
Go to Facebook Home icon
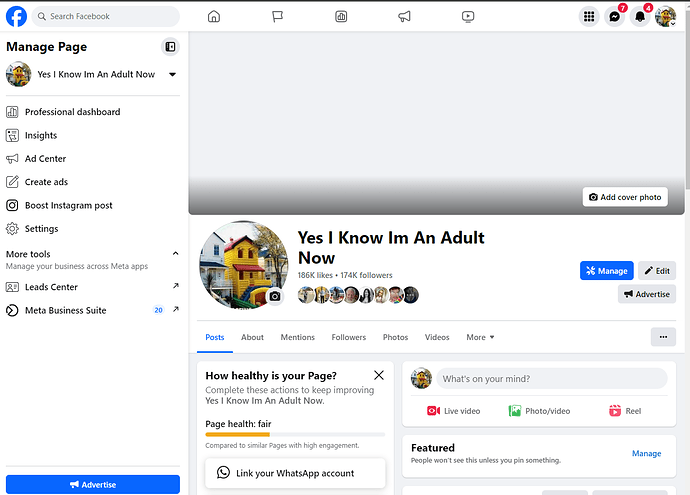tap(213, 16)
